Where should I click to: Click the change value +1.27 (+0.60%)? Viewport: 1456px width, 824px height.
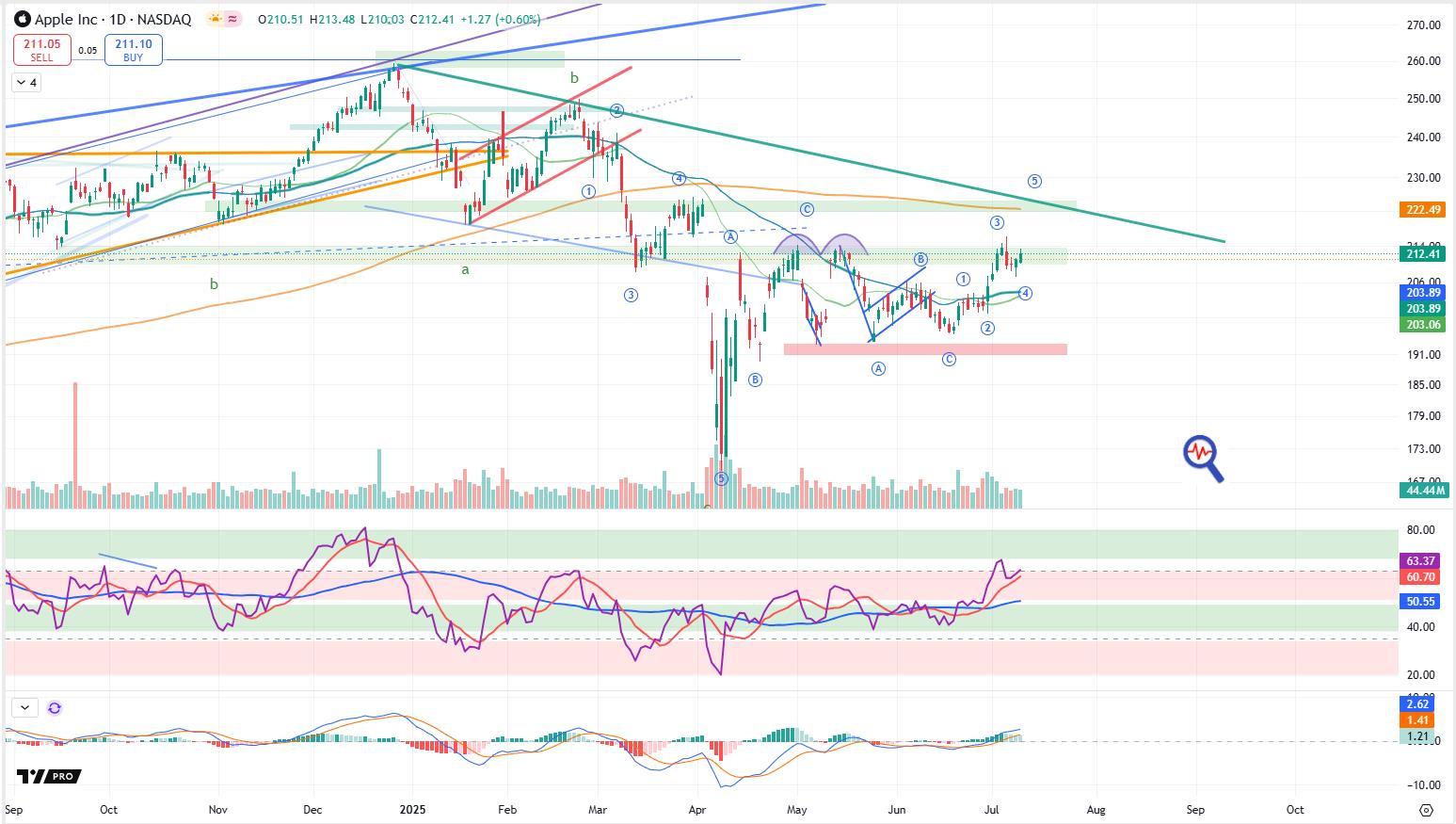coord(500,19)
